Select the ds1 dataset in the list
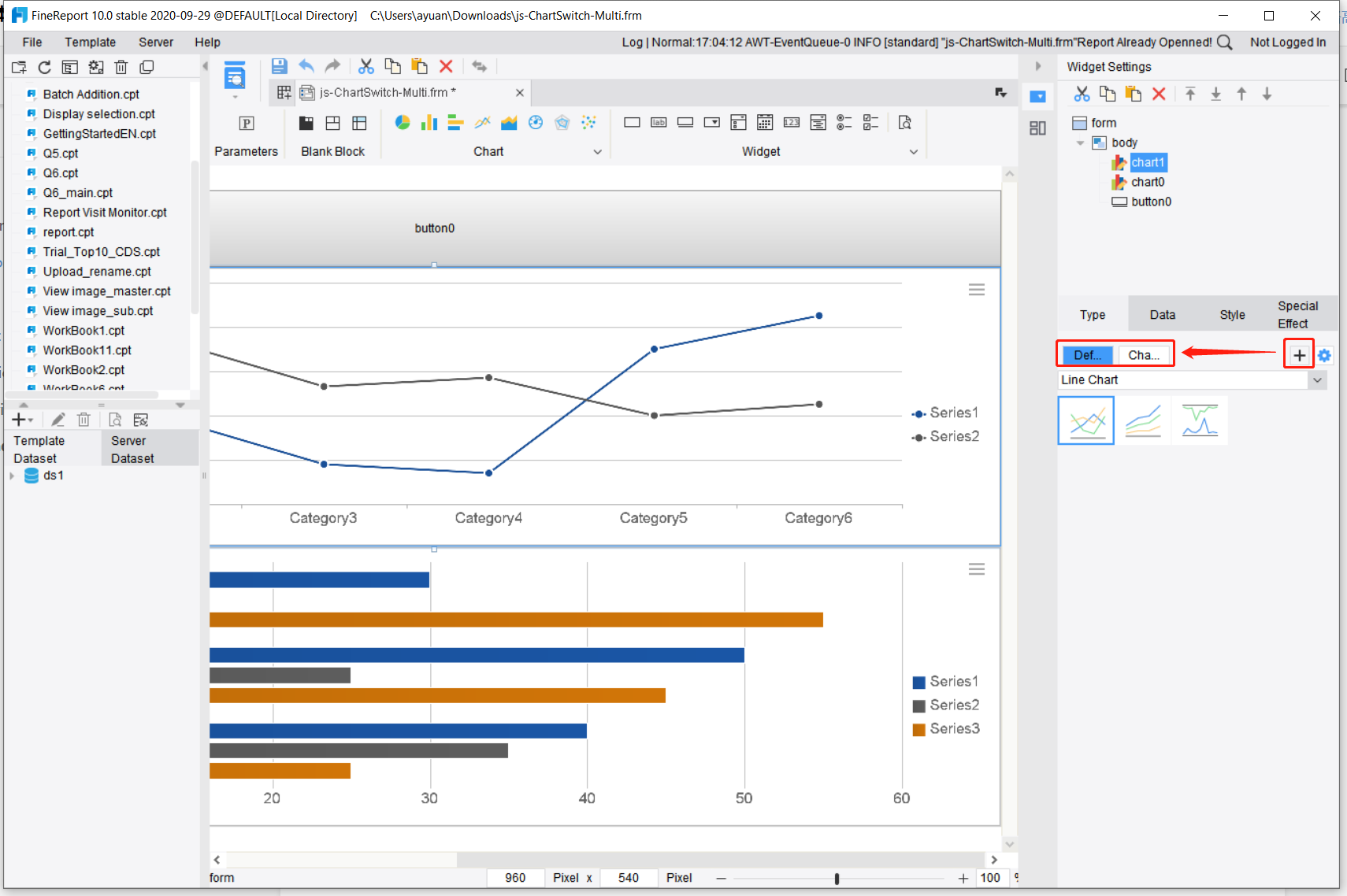 pyautogui.click(x=53, y=475)
